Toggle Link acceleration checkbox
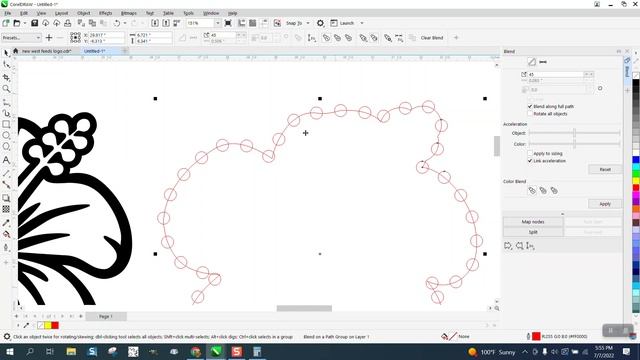The image size is (640, 360). (x=530, y=161)
